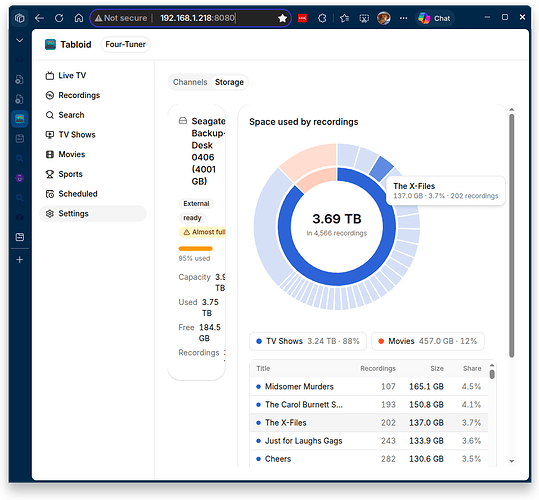Select The X-Files table row
Viewport: 539px width, 500px height.
click(368, 423)
